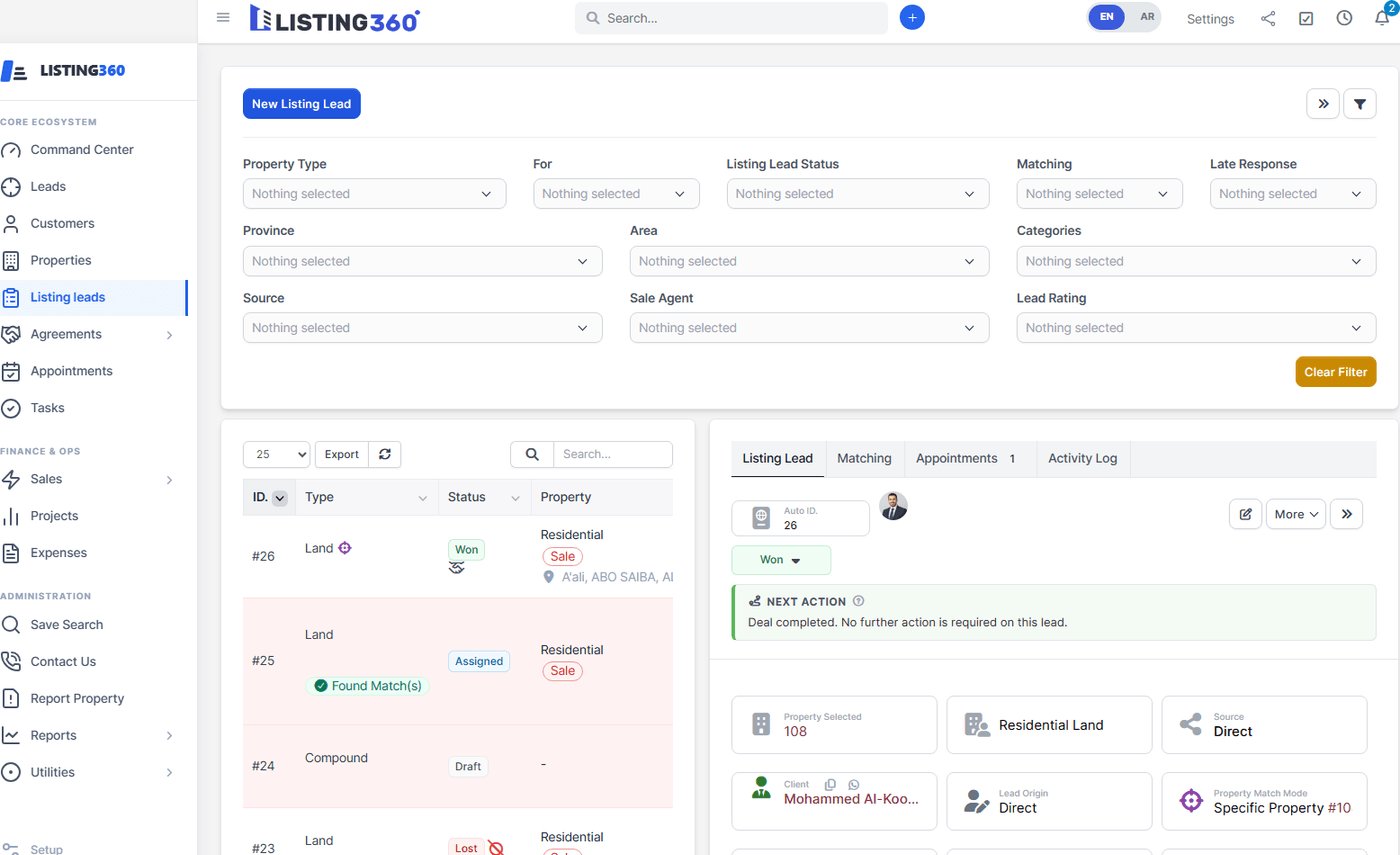Open the Listing Lead Status dropdown
The image size is (1400, 855).
(x=858, y=194)
